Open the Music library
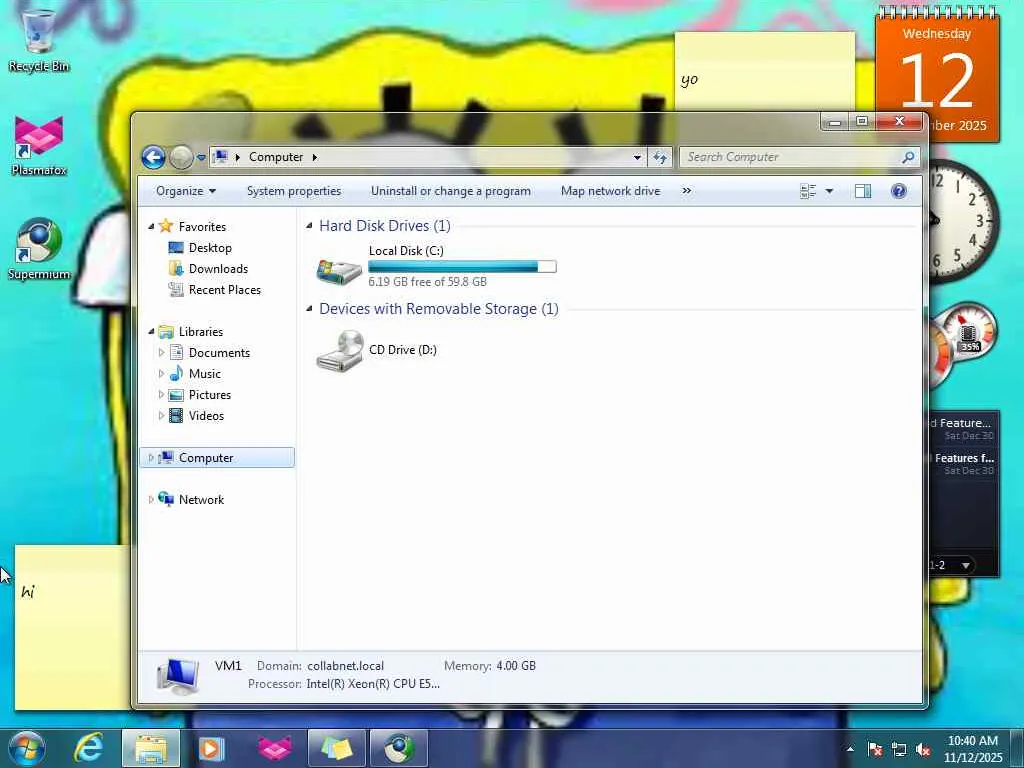1024x768 pixels. 204,374
